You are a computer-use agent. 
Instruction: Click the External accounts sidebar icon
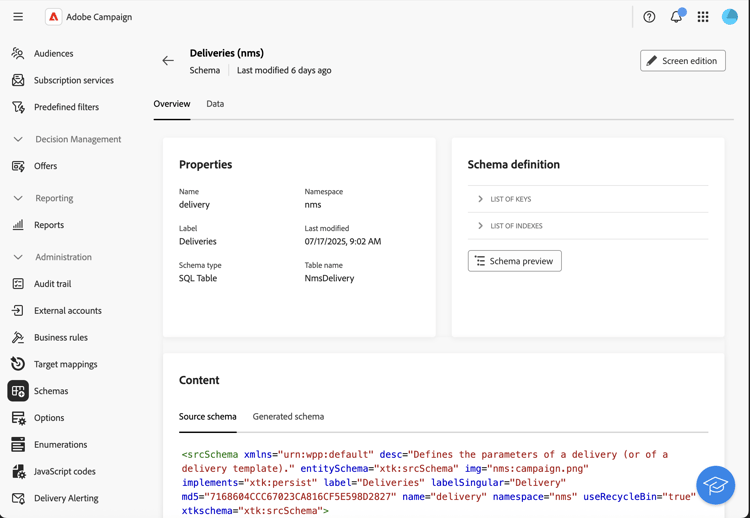pyautogui.click(x=18, y=310)
